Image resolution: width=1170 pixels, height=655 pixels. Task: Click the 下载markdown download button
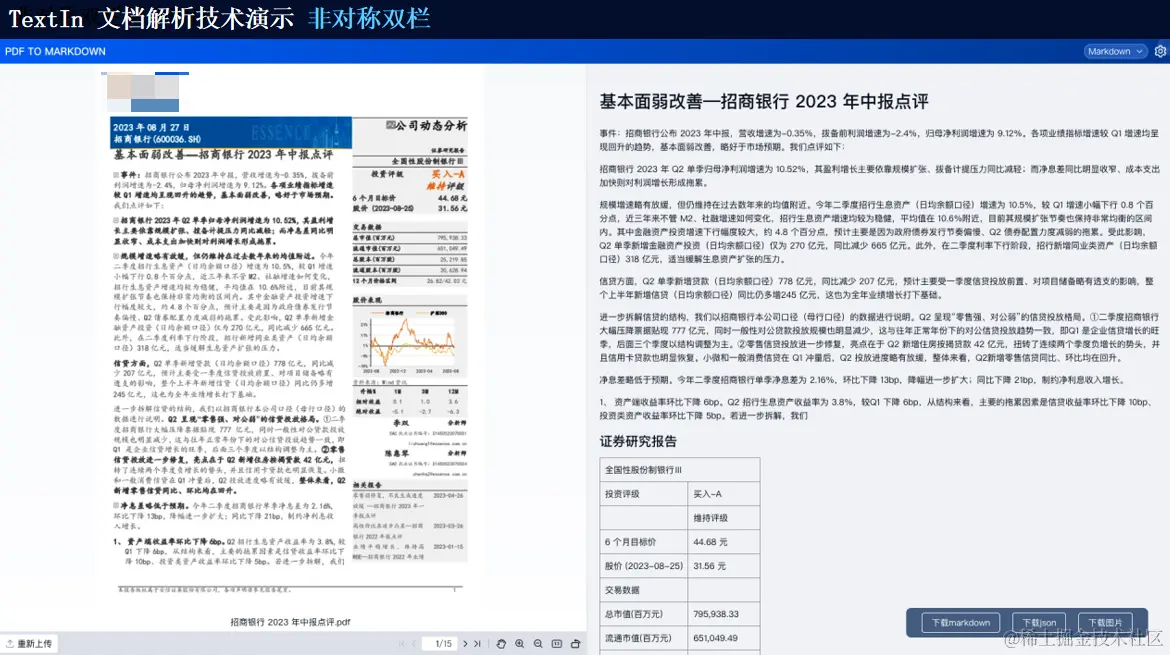[x=960, y=622]
